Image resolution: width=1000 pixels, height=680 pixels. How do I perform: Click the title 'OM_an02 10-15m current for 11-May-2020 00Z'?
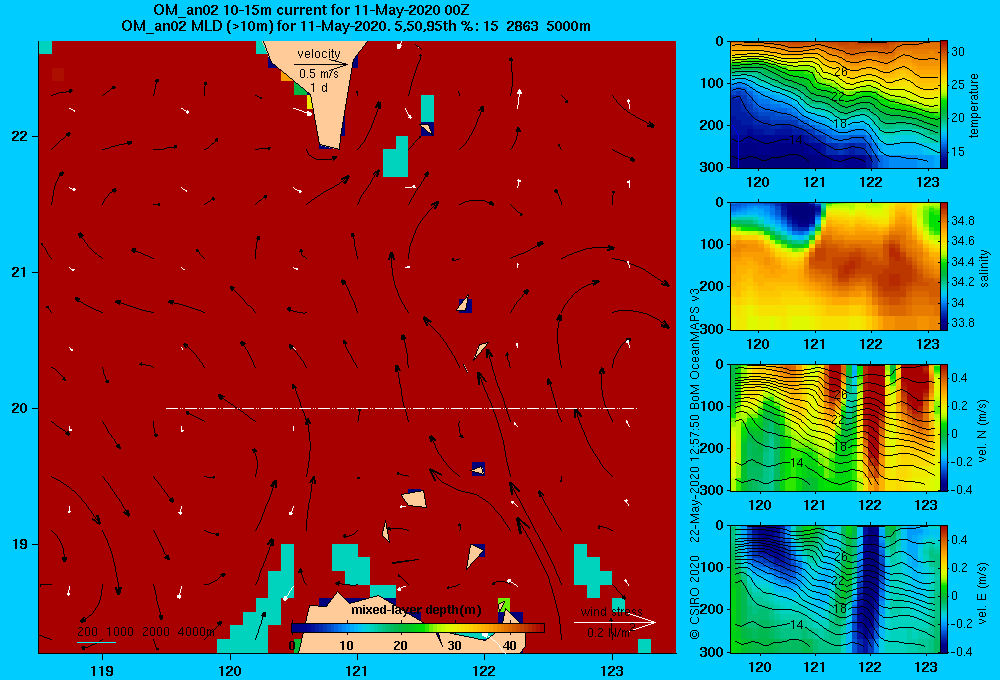click(x=312, y=10)
